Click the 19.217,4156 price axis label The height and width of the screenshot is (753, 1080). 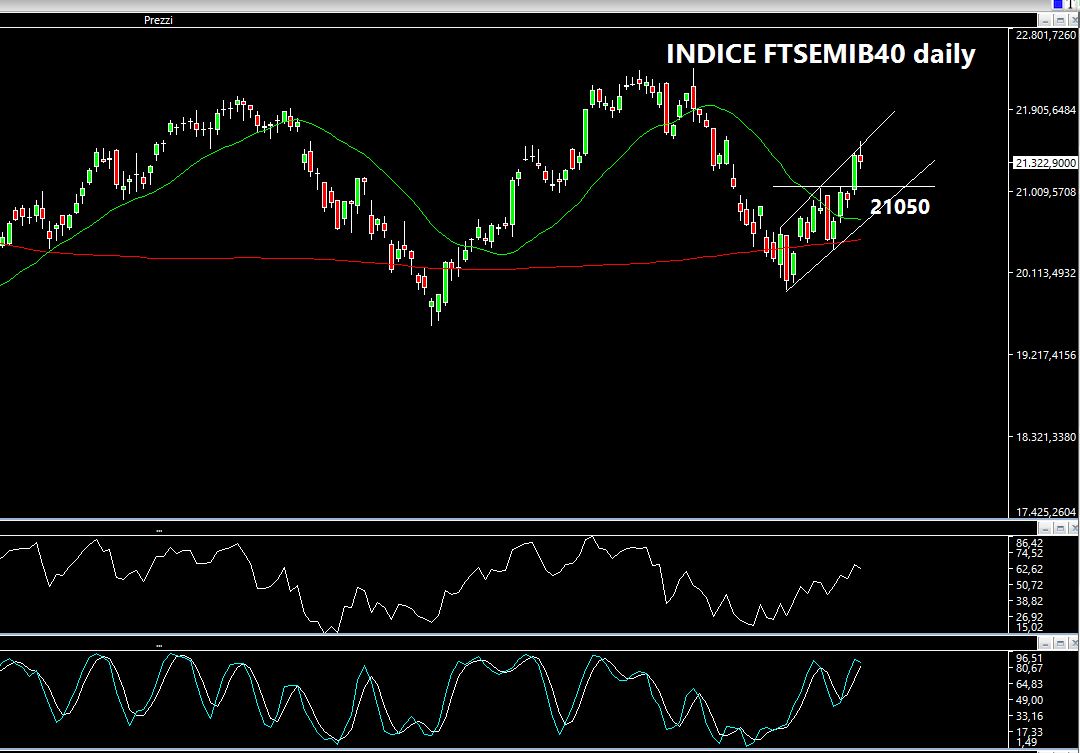point(1046,355)
